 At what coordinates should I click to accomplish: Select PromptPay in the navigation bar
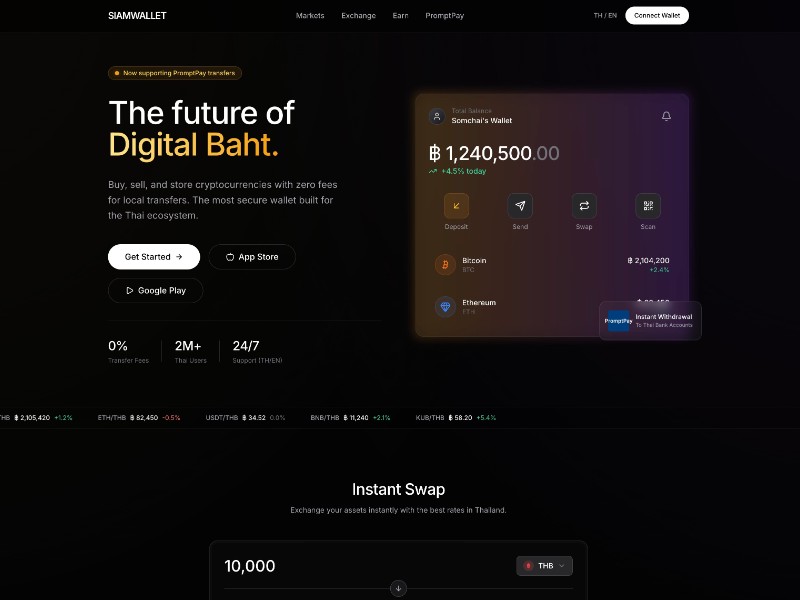point(444,16)
